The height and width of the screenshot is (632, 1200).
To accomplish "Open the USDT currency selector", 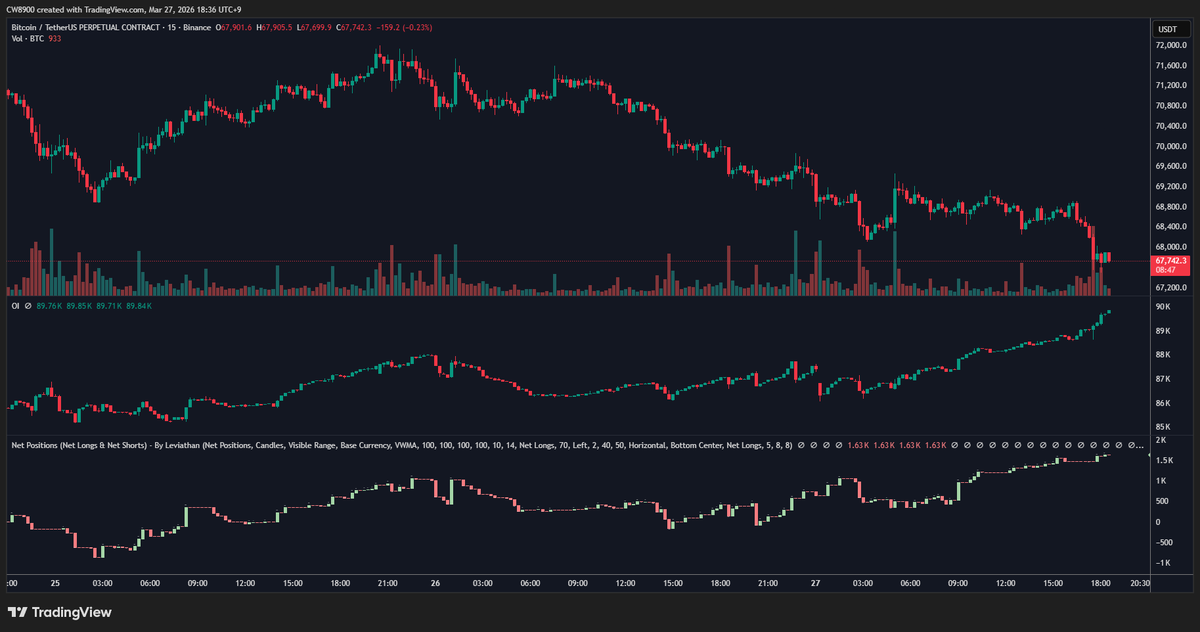I will (x=1167, y=30).
